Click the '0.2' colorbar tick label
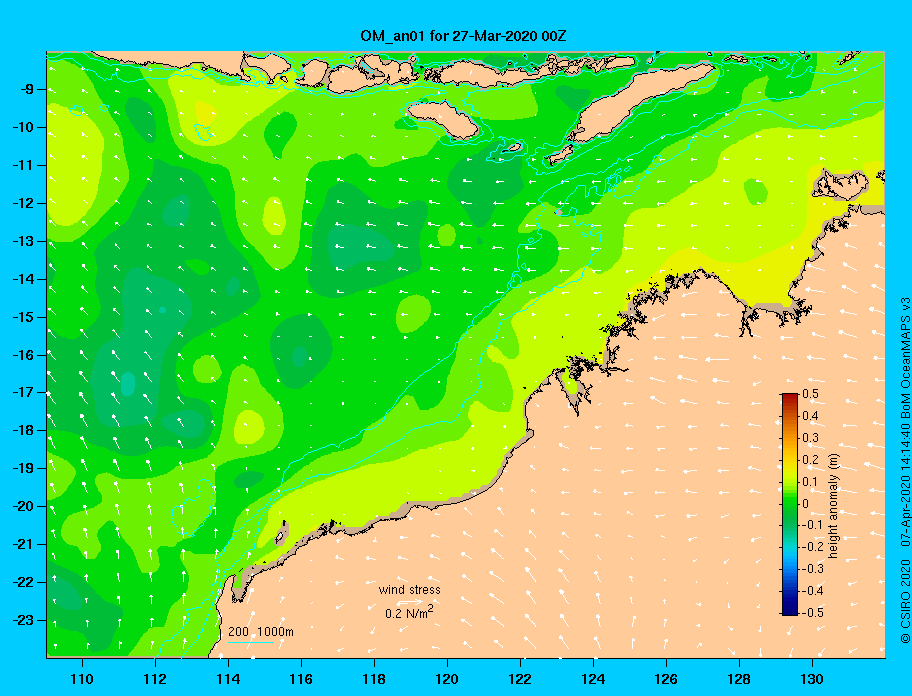This screenshot has width=912, height=696. pos(810,460)
